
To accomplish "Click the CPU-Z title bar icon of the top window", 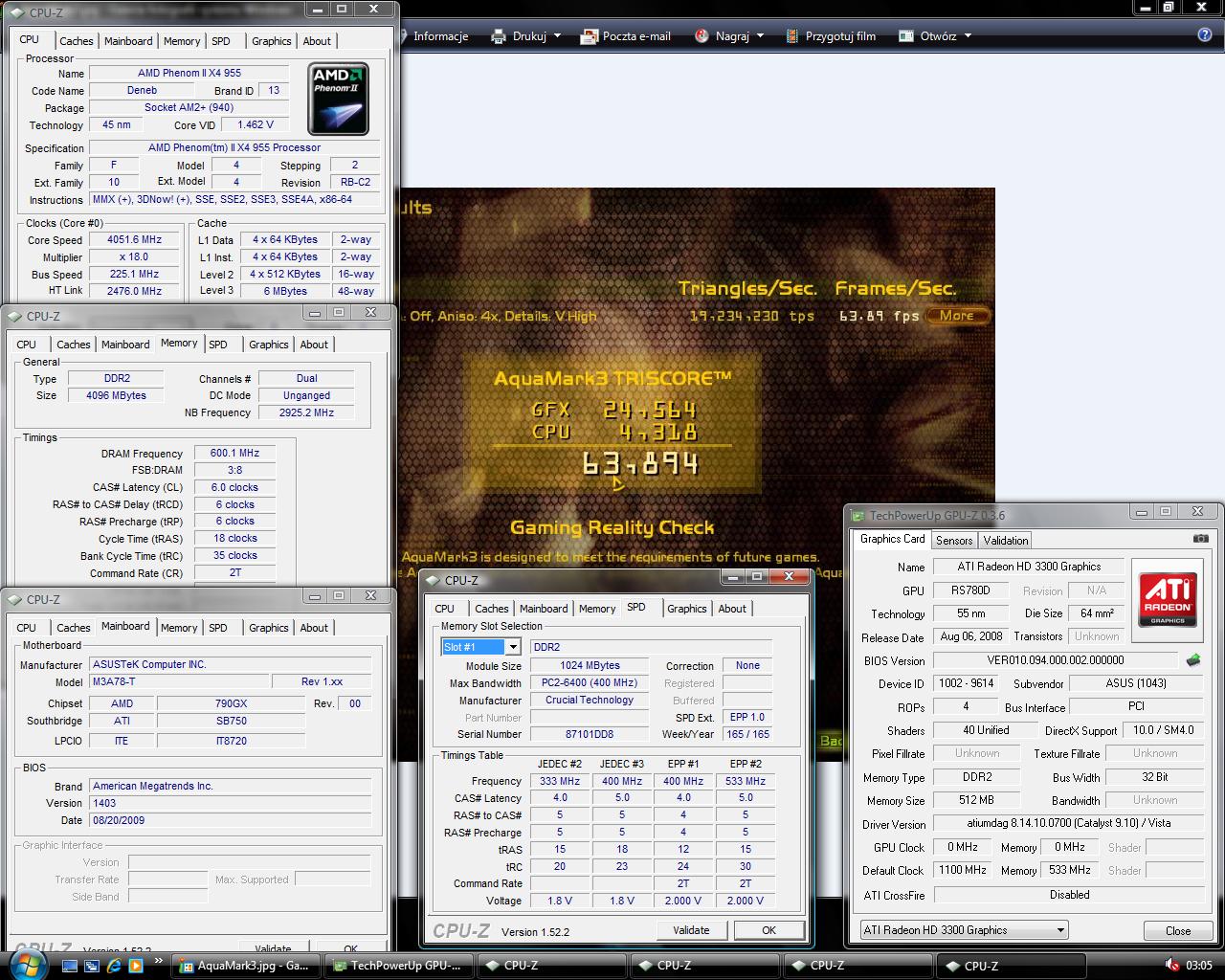I will [x=15, y=12].
